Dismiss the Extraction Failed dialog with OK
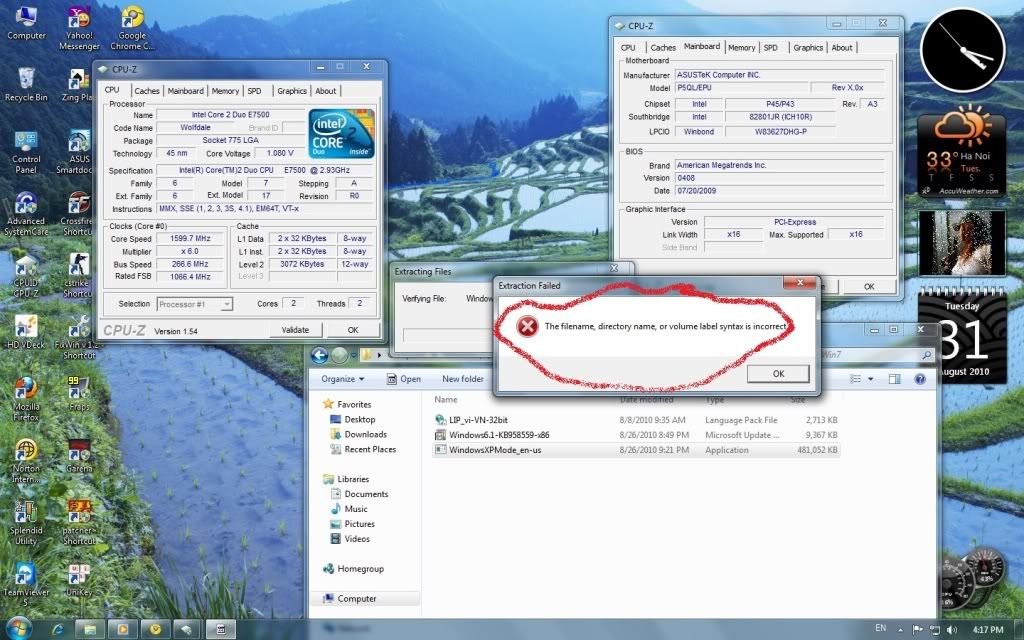 (778, 374)
